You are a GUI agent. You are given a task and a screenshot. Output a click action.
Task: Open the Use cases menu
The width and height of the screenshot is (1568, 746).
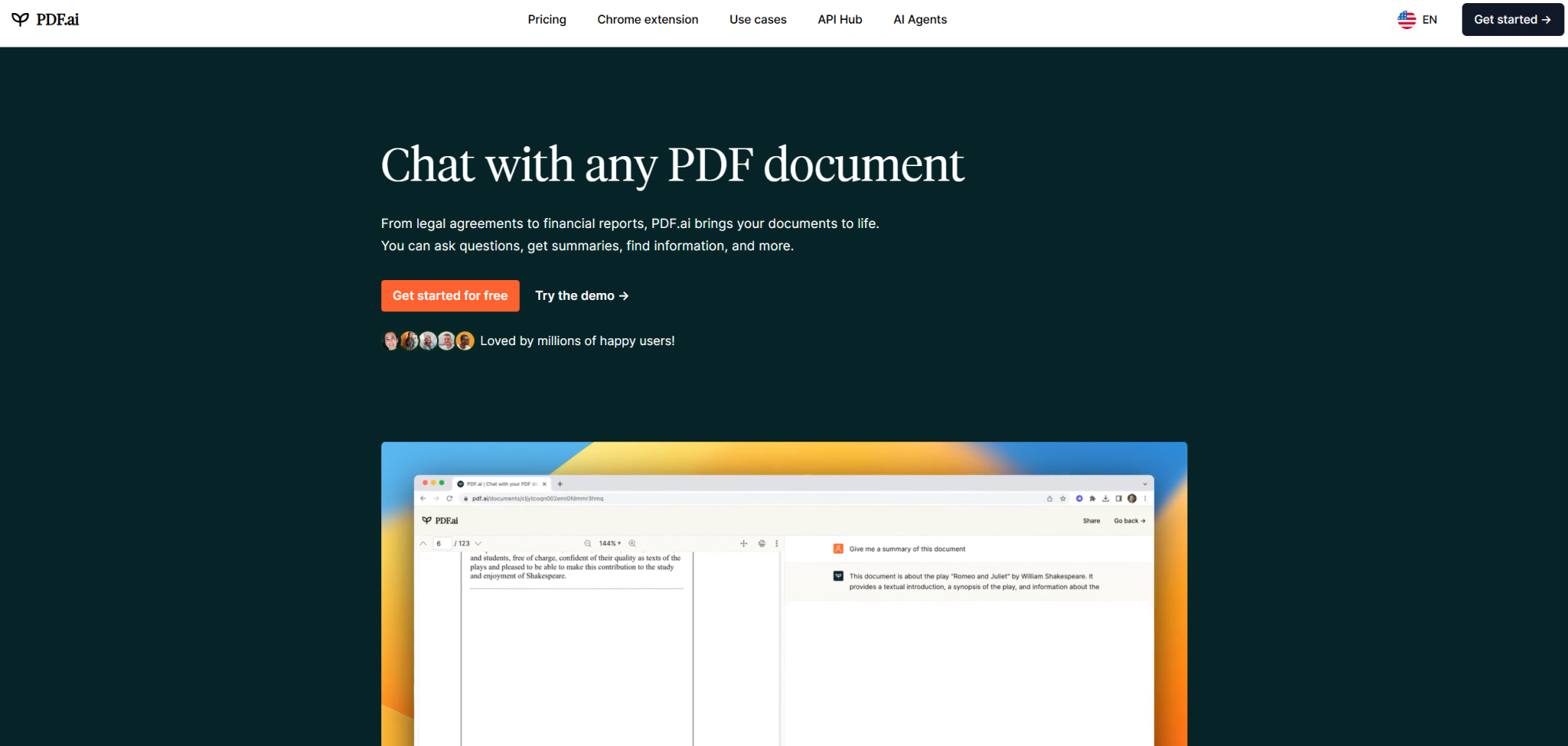tap(758, 19)
